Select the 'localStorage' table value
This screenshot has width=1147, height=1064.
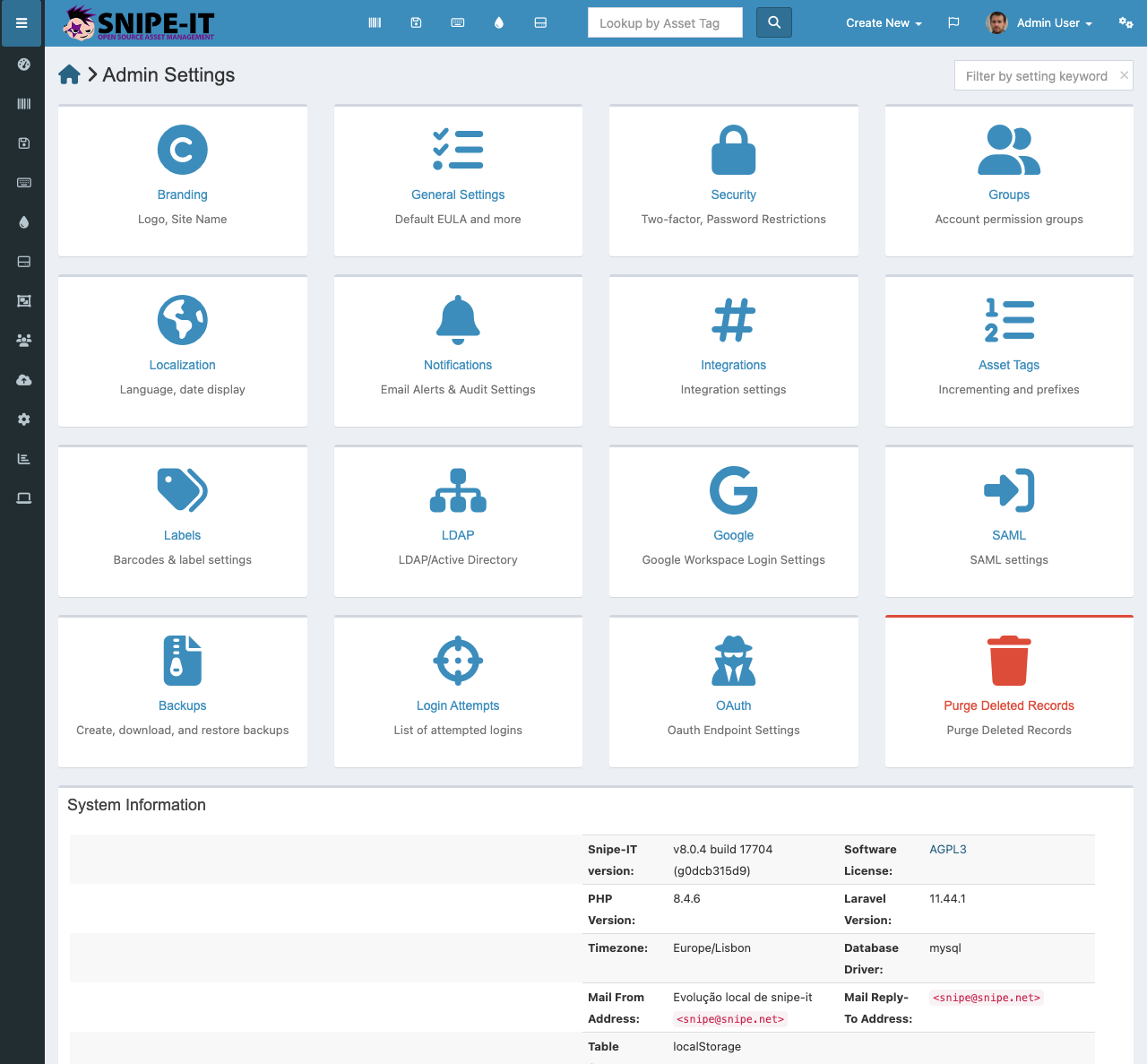(x=707, y=1046)
